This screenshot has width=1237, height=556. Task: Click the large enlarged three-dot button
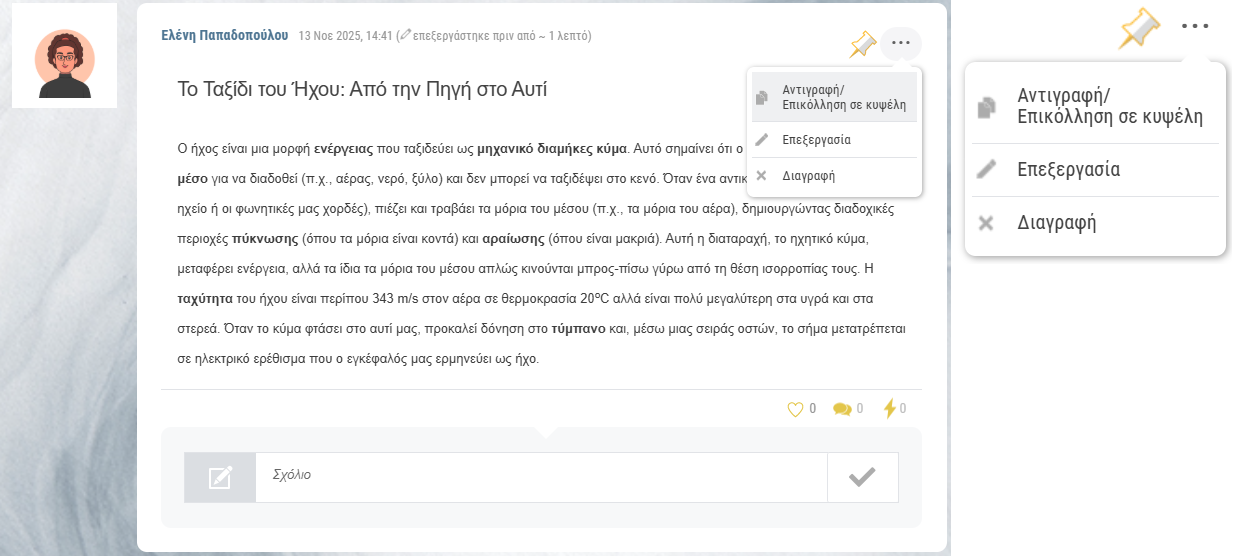coord(1195,27)
